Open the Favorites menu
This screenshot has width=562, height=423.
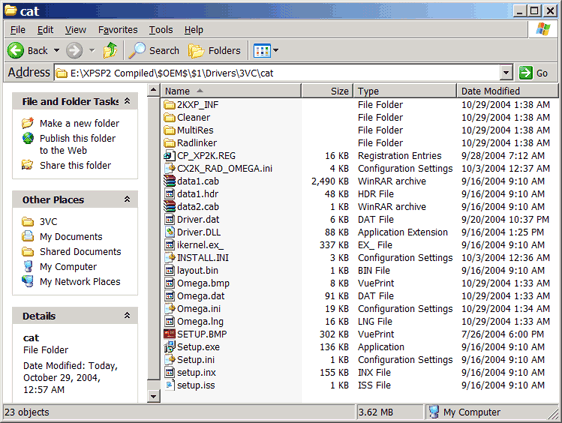point(118,30)
